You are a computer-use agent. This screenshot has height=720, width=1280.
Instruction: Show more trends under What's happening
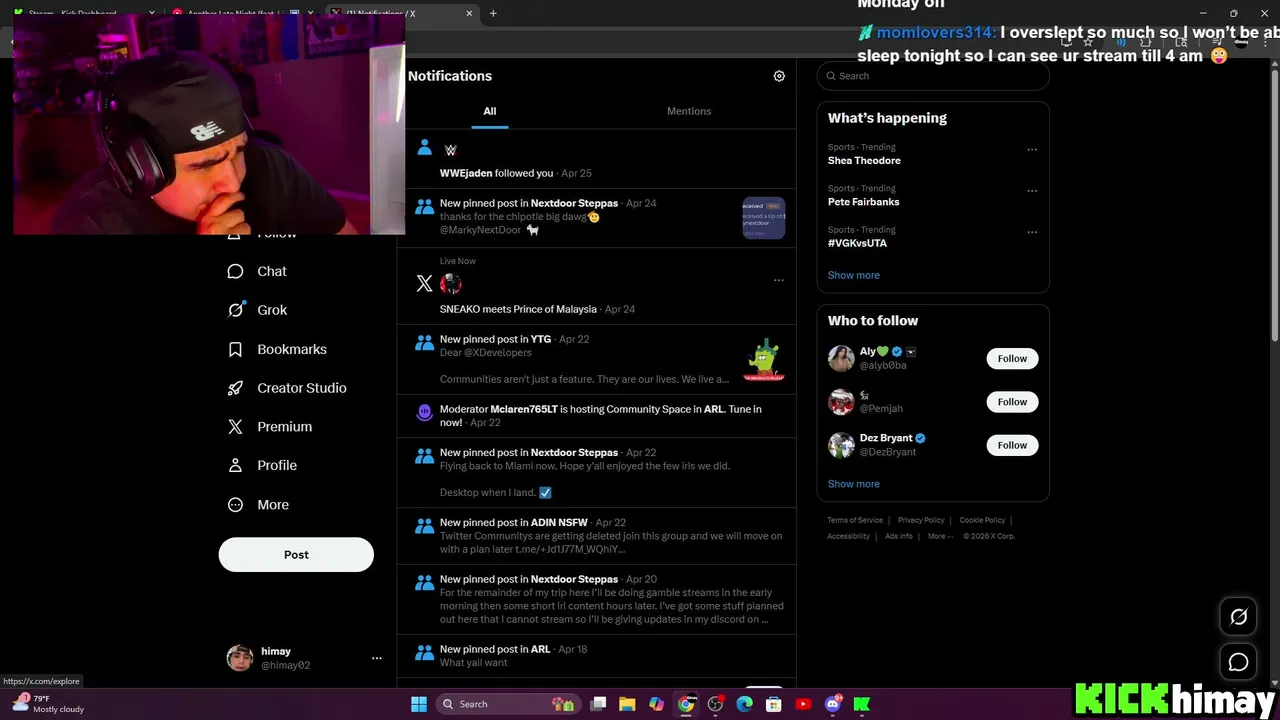click(x=854, y=275)
